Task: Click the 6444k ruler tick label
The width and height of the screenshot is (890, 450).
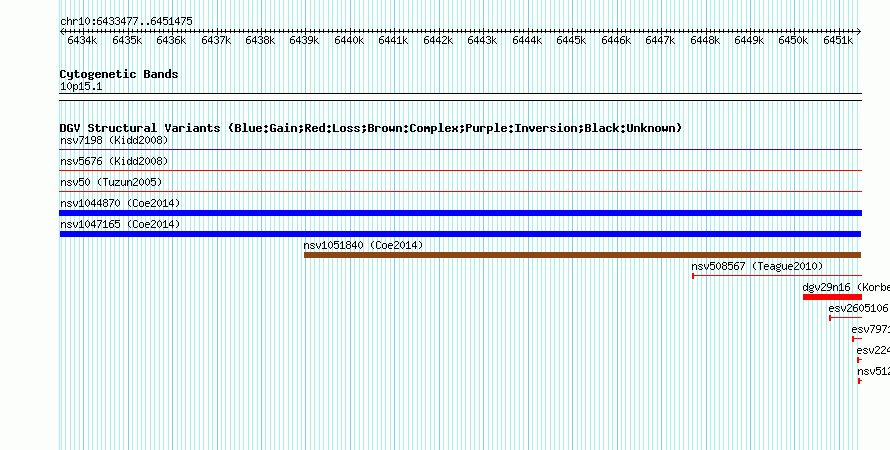Action: [527, 40]
